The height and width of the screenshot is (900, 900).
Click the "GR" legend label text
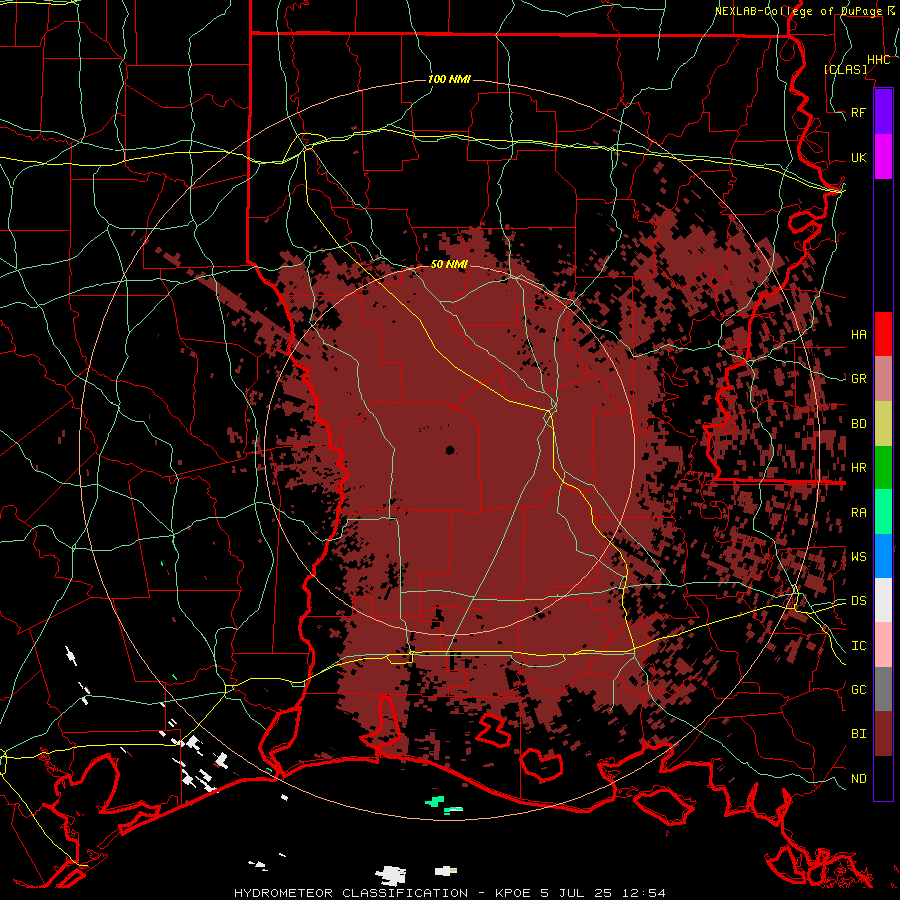[858, 379]
